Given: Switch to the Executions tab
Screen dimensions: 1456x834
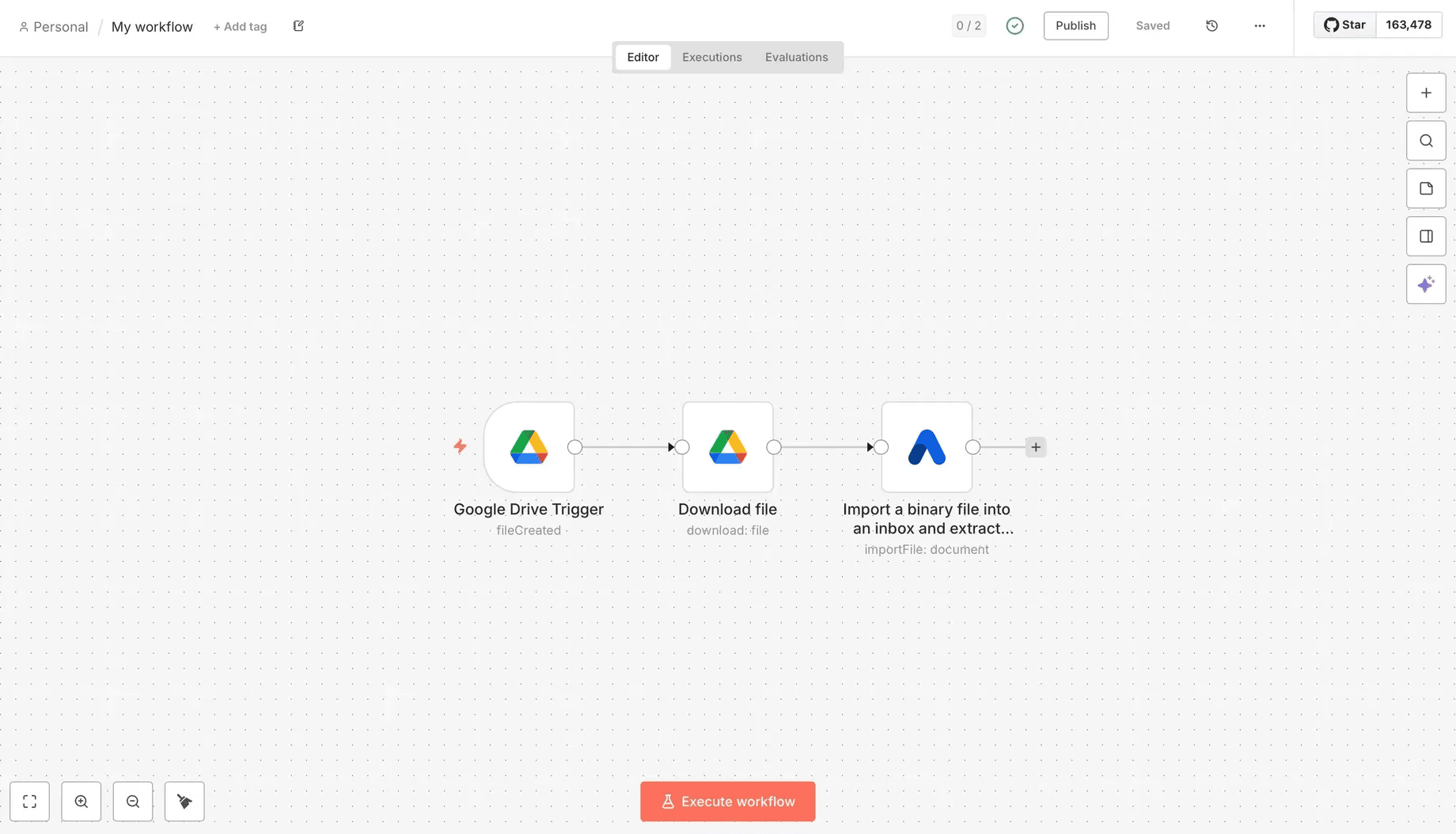Looking at the screenshot, I should pyautogui.click(x=711, y=57).
